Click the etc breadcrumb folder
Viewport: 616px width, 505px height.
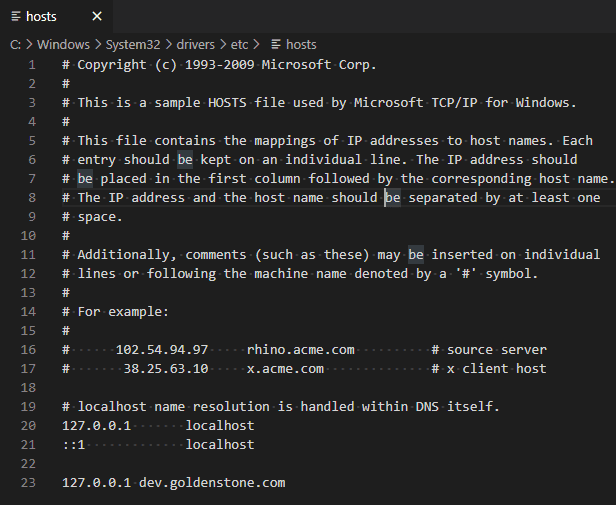click(240, 44)
